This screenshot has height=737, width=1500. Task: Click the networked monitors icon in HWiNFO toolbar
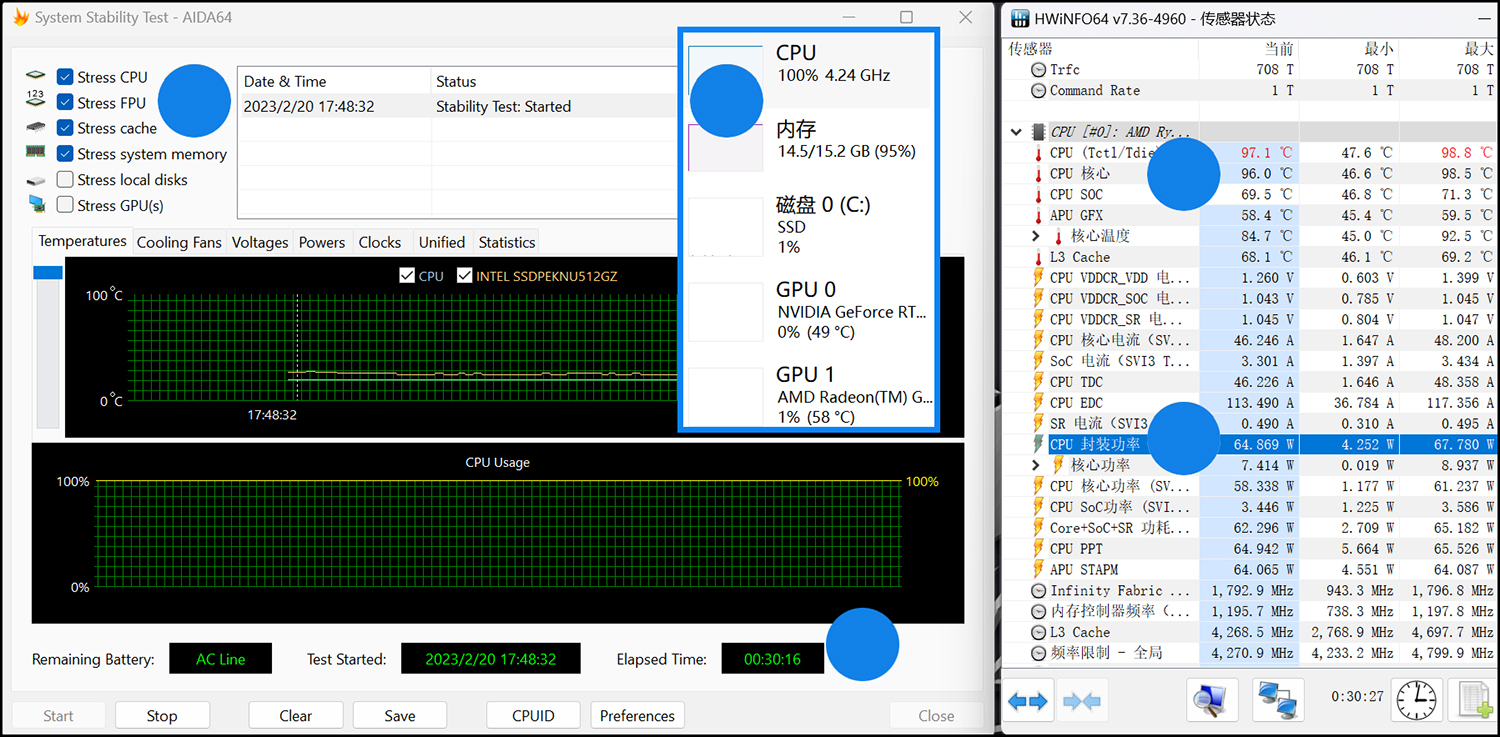[x=1278, y=700]
